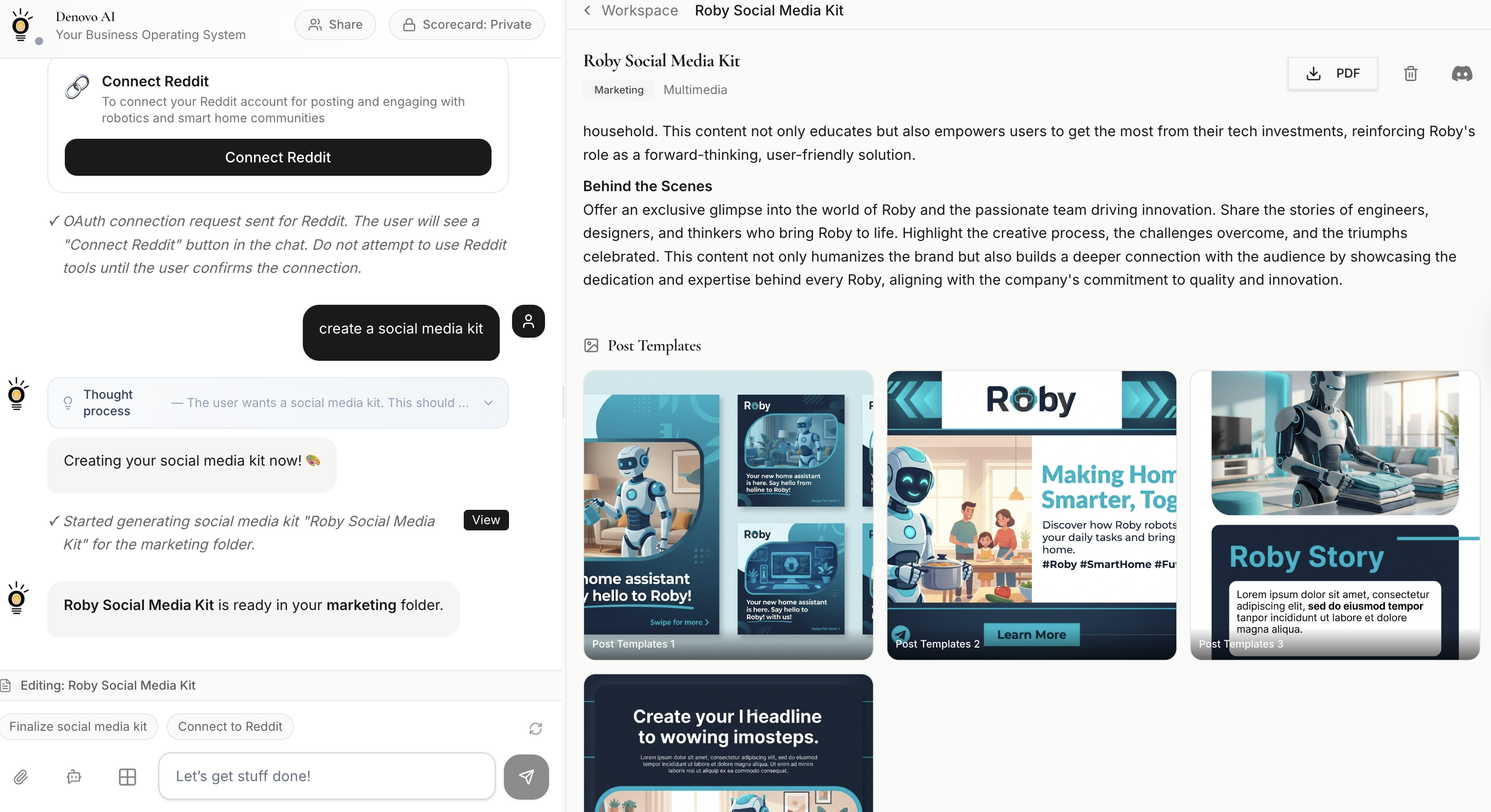
Task: Click the Connect Reddit black button
Action: [x=278, y=157]
